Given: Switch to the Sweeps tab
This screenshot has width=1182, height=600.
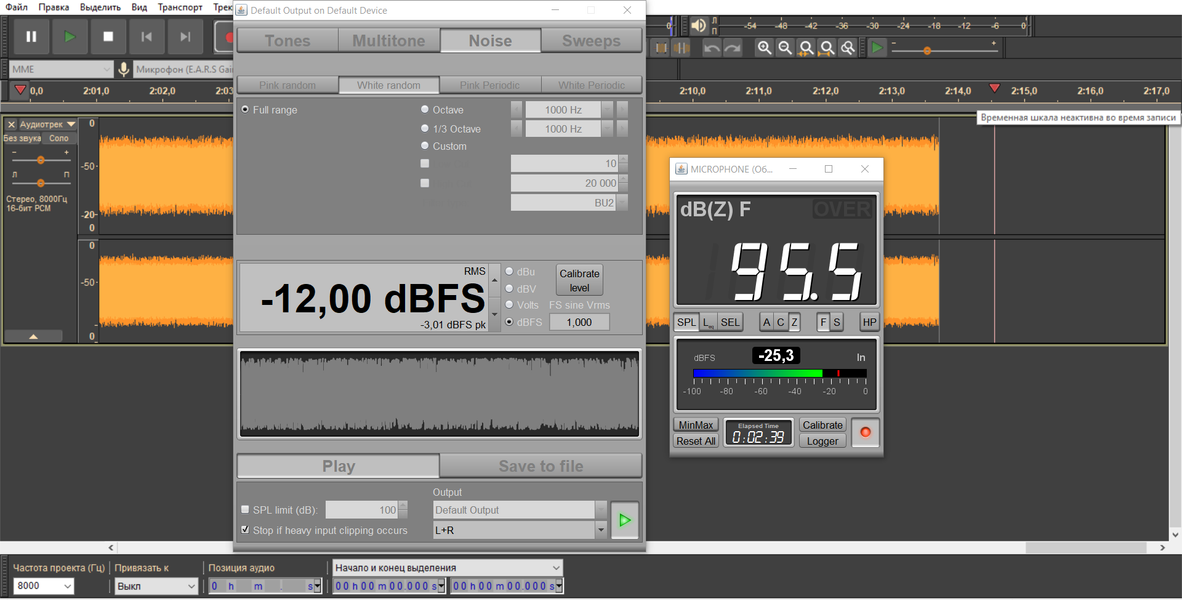Looking at the screenshot, I should click(x=590, y=41).
